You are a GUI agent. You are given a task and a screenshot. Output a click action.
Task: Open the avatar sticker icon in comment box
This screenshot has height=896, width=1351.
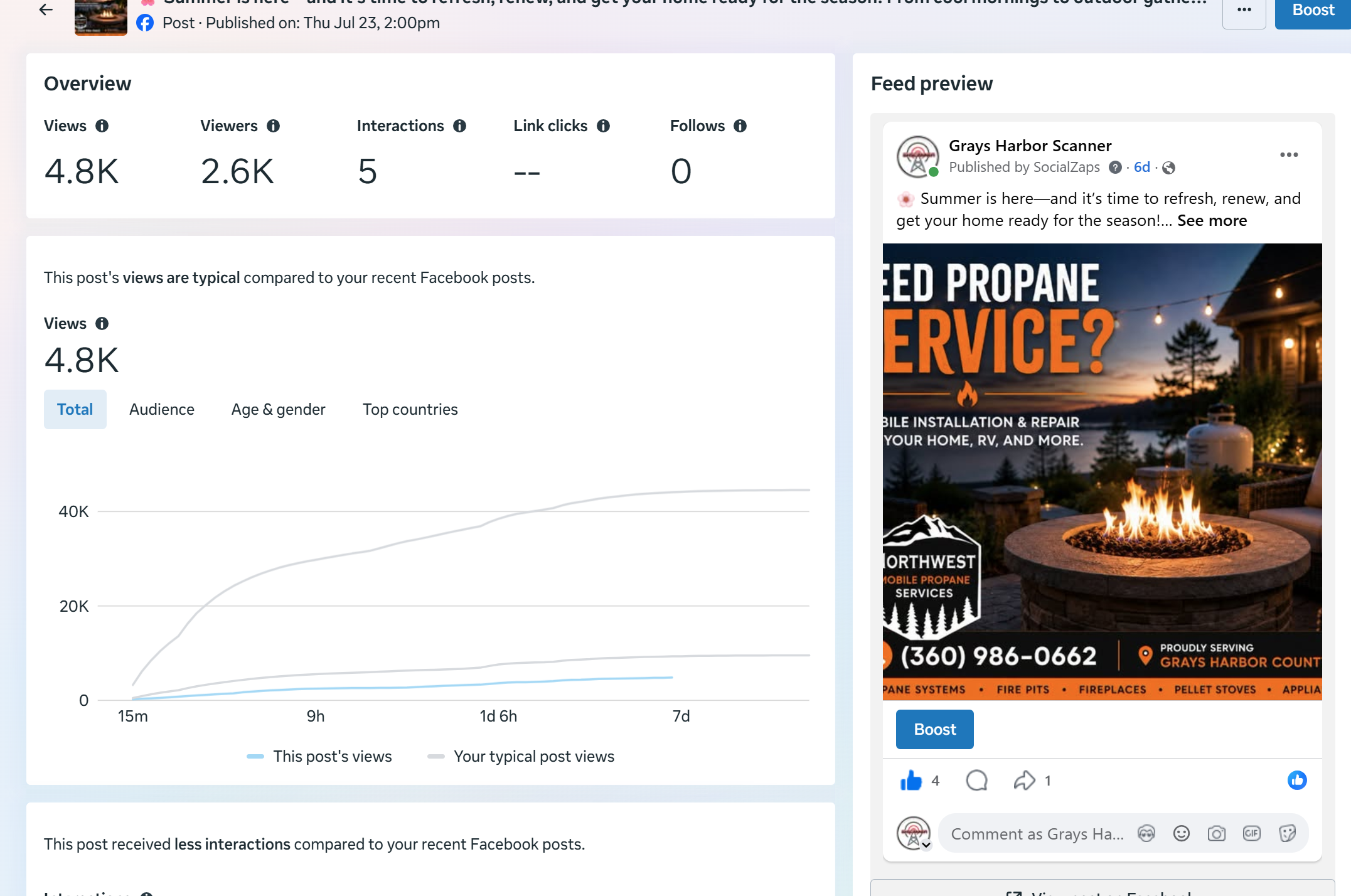[x=1146, y=834]
